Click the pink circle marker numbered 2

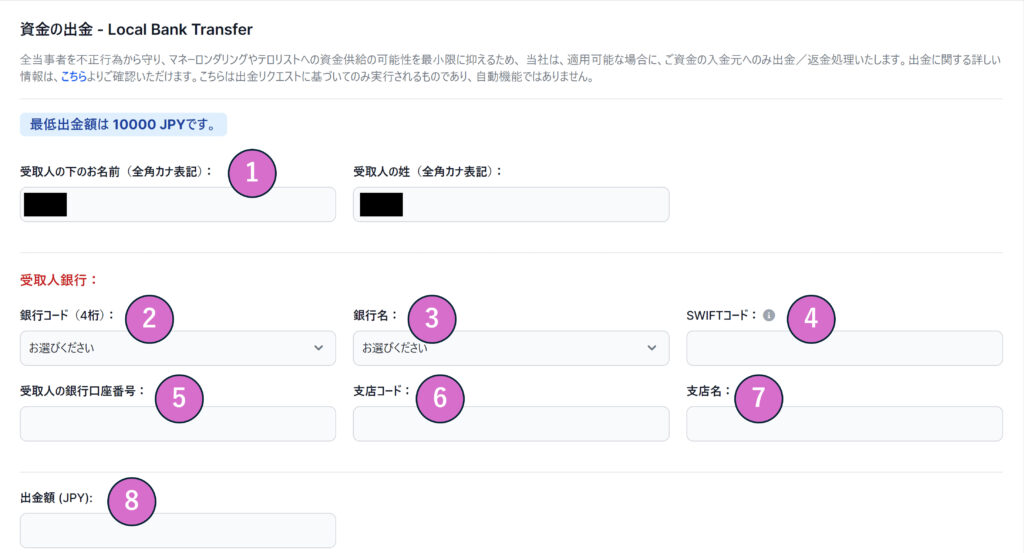coord(149,319)
